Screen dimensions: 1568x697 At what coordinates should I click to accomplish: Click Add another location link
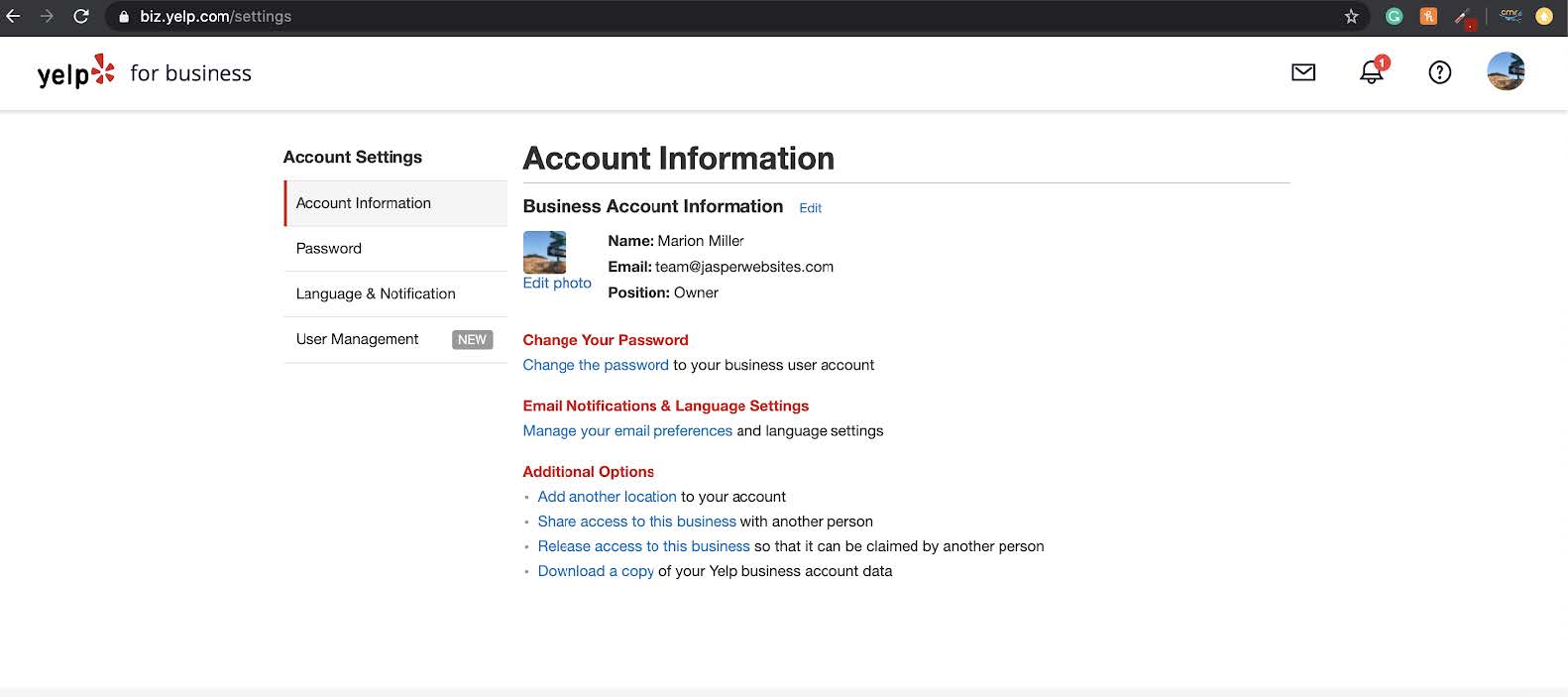tap(607, 497)
